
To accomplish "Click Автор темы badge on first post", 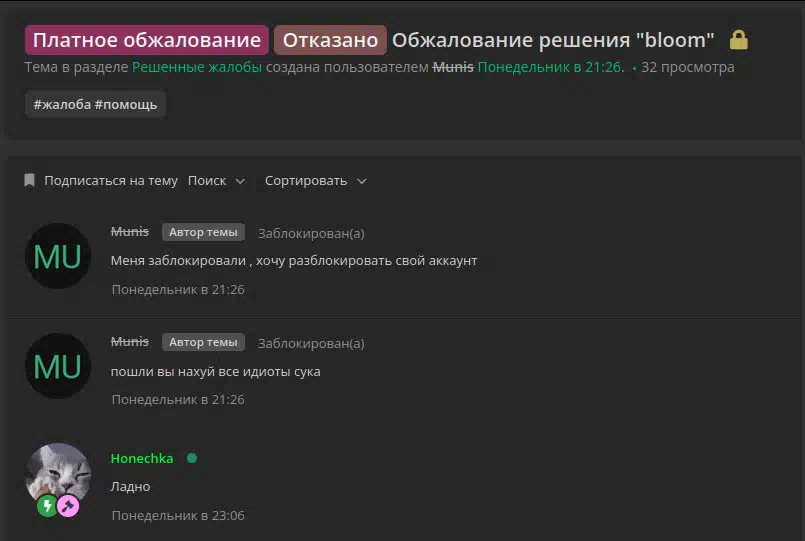I will (203, 232).
